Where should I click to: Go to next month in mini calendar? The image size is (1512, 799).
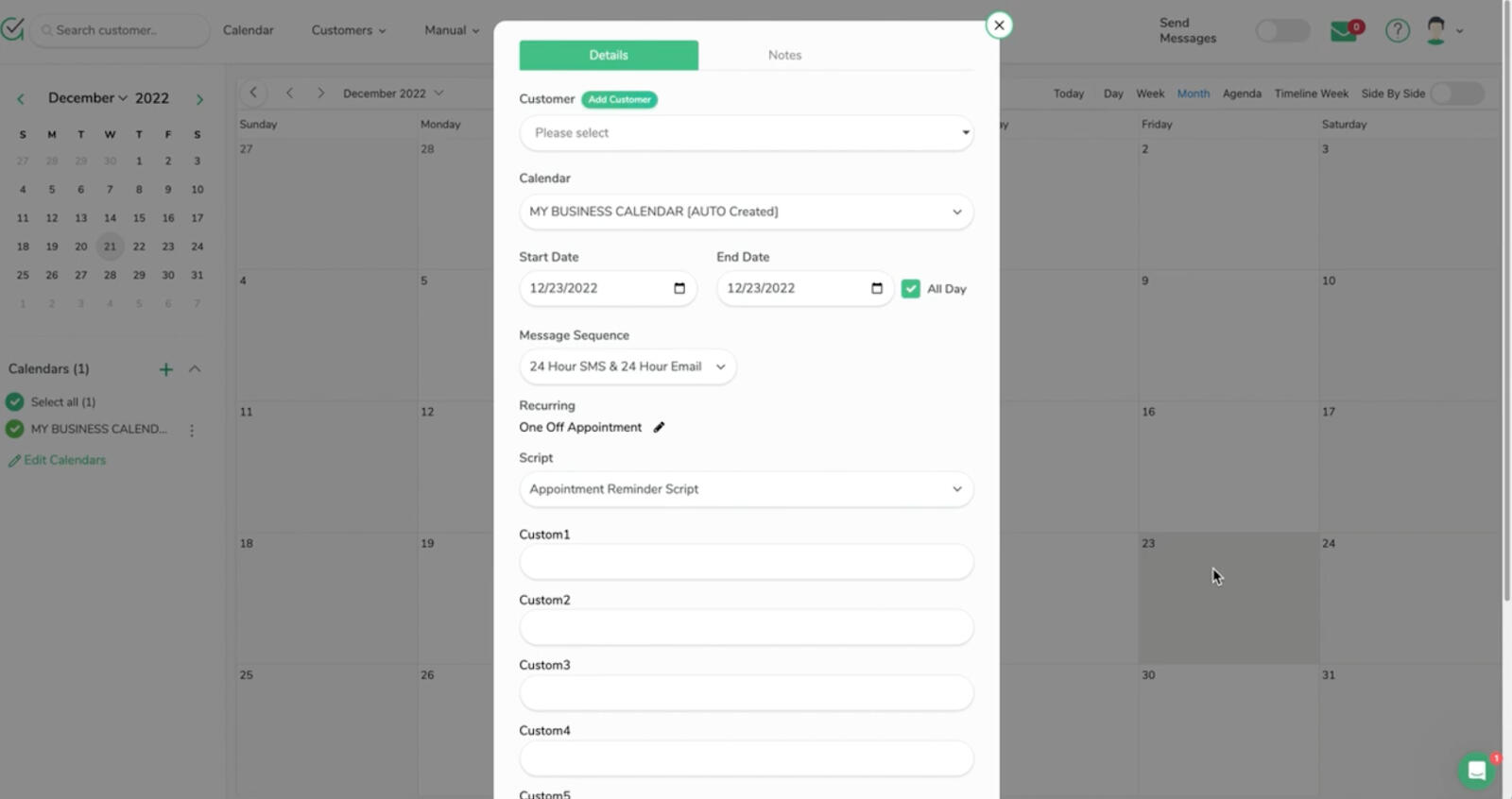[x=199, y=99]
